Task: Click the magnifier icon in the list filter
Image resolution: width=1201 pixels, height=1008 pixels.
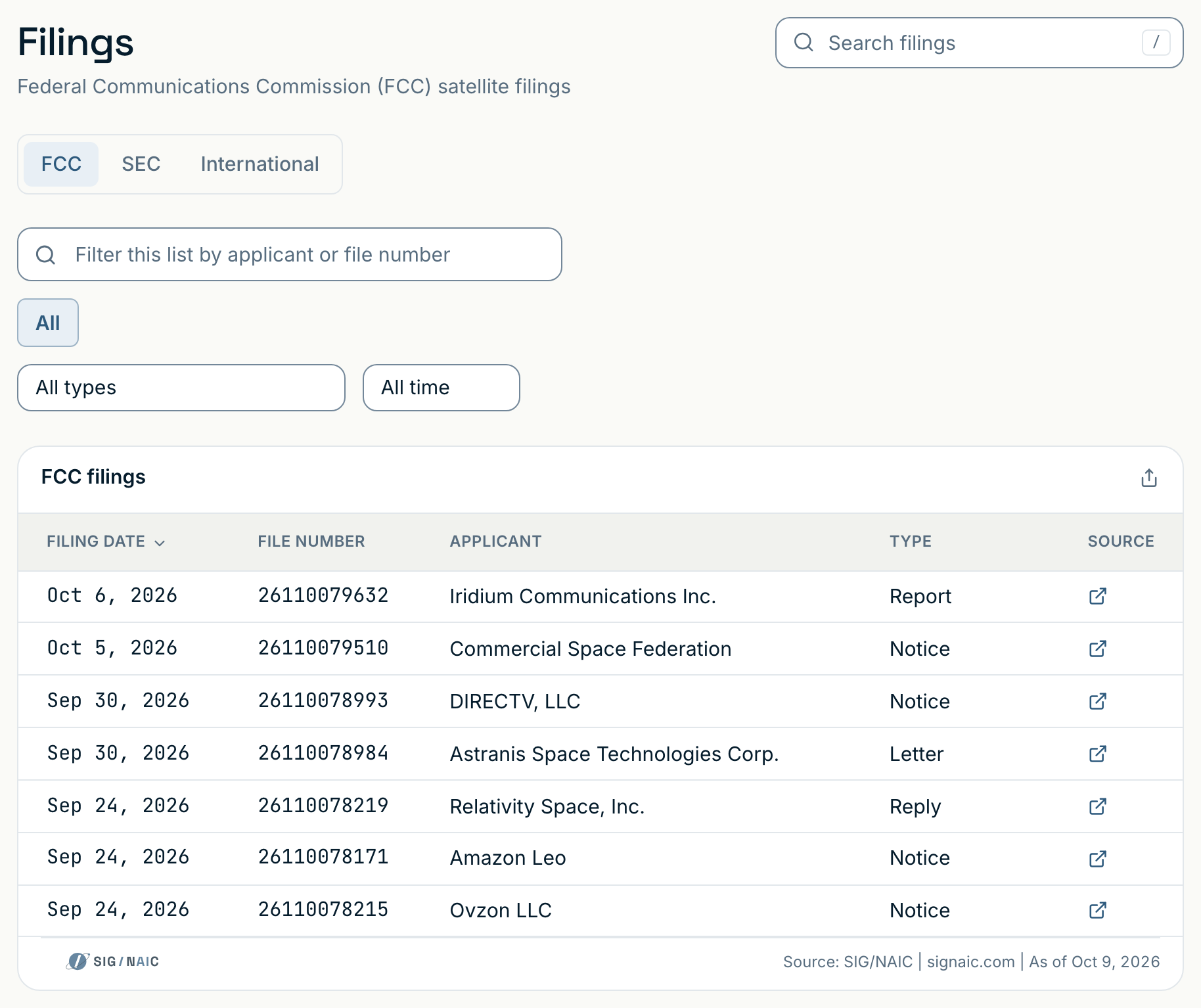Action: click(x=45, y=255)
